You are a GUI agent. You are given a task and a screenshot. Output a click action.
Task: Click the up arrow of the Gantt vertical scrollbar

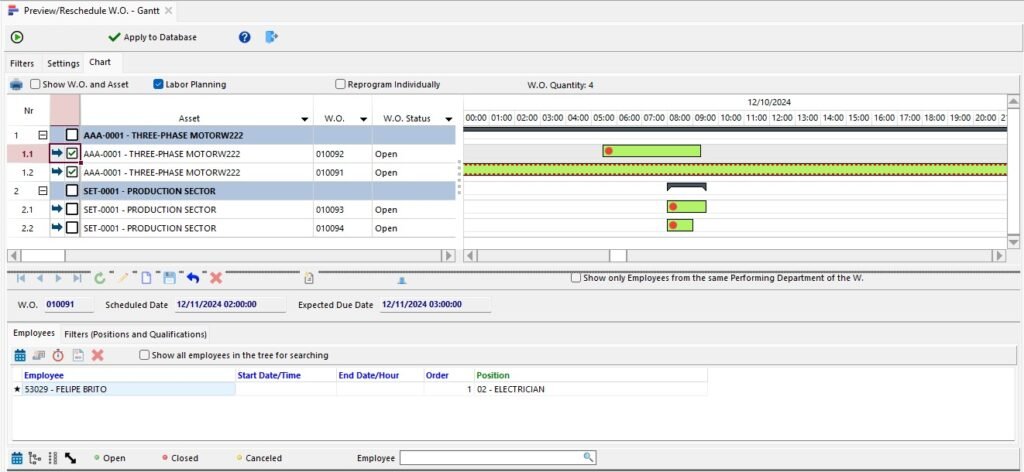pyautogui.click(x=1014, y=101)
